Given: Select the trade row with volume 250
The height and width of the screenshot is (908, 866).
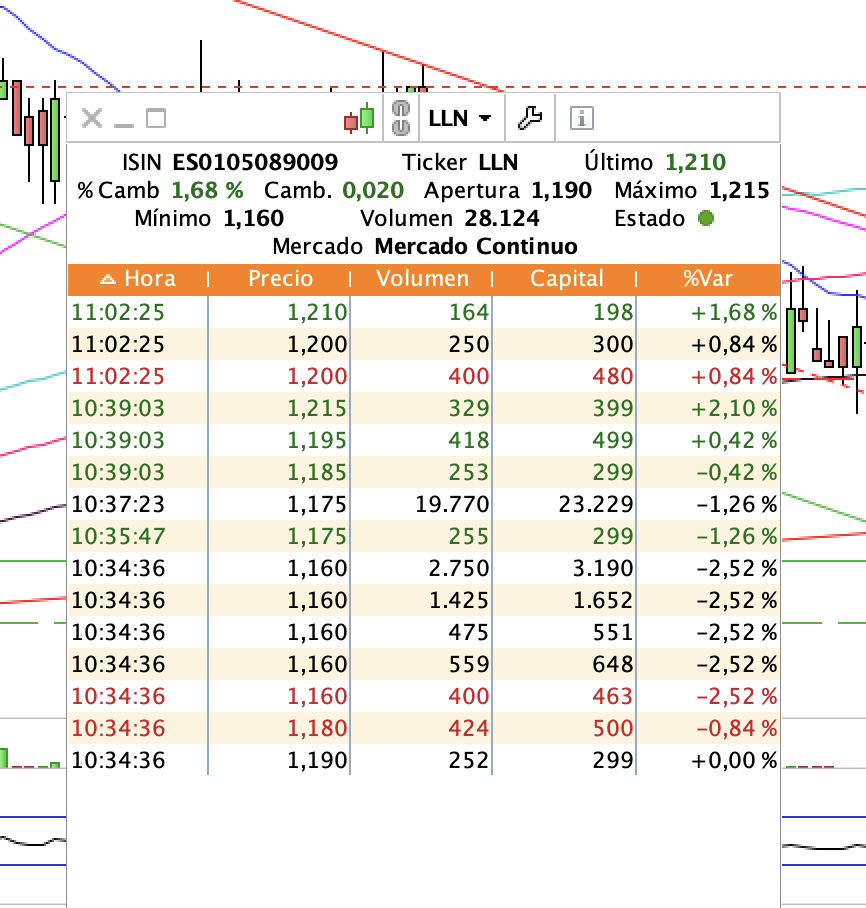Looking at the screenshot, I should tap(423, 344).
